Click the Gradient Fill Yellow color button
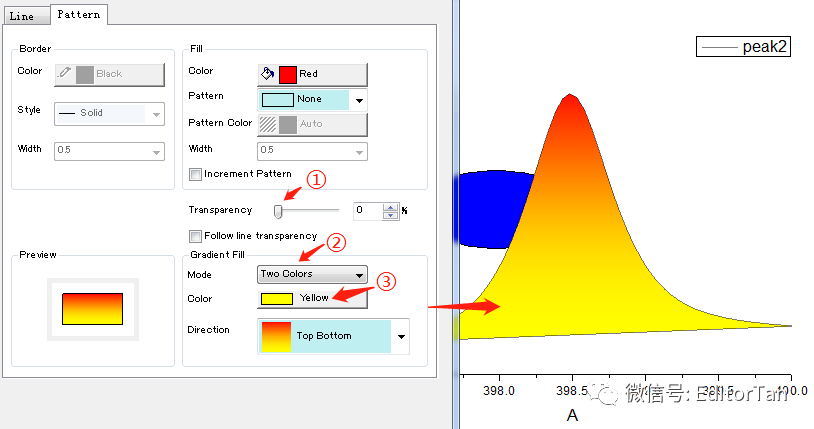 click(x=313, y=299)
